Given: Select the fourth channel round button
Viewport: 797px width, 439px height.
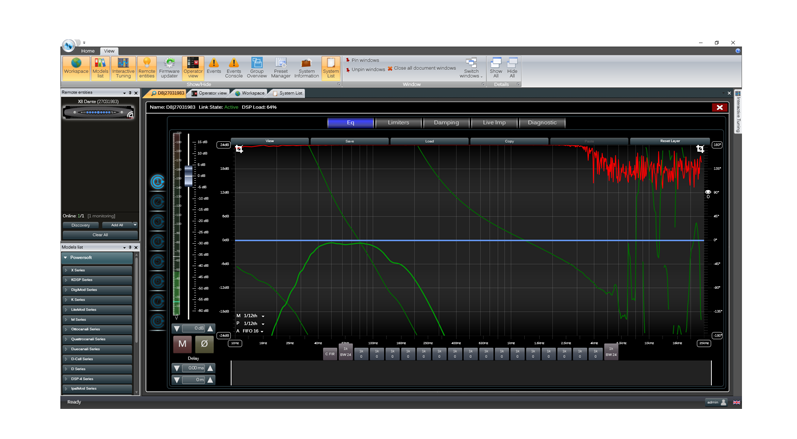Looking at the screenshot, I should (158, 241).
